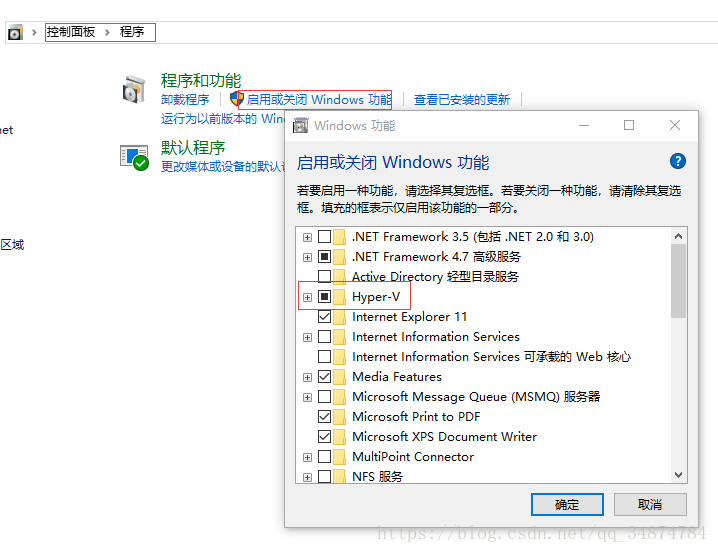Click the 取消 button
Screen dimensions: 718x553
[650, 504]
